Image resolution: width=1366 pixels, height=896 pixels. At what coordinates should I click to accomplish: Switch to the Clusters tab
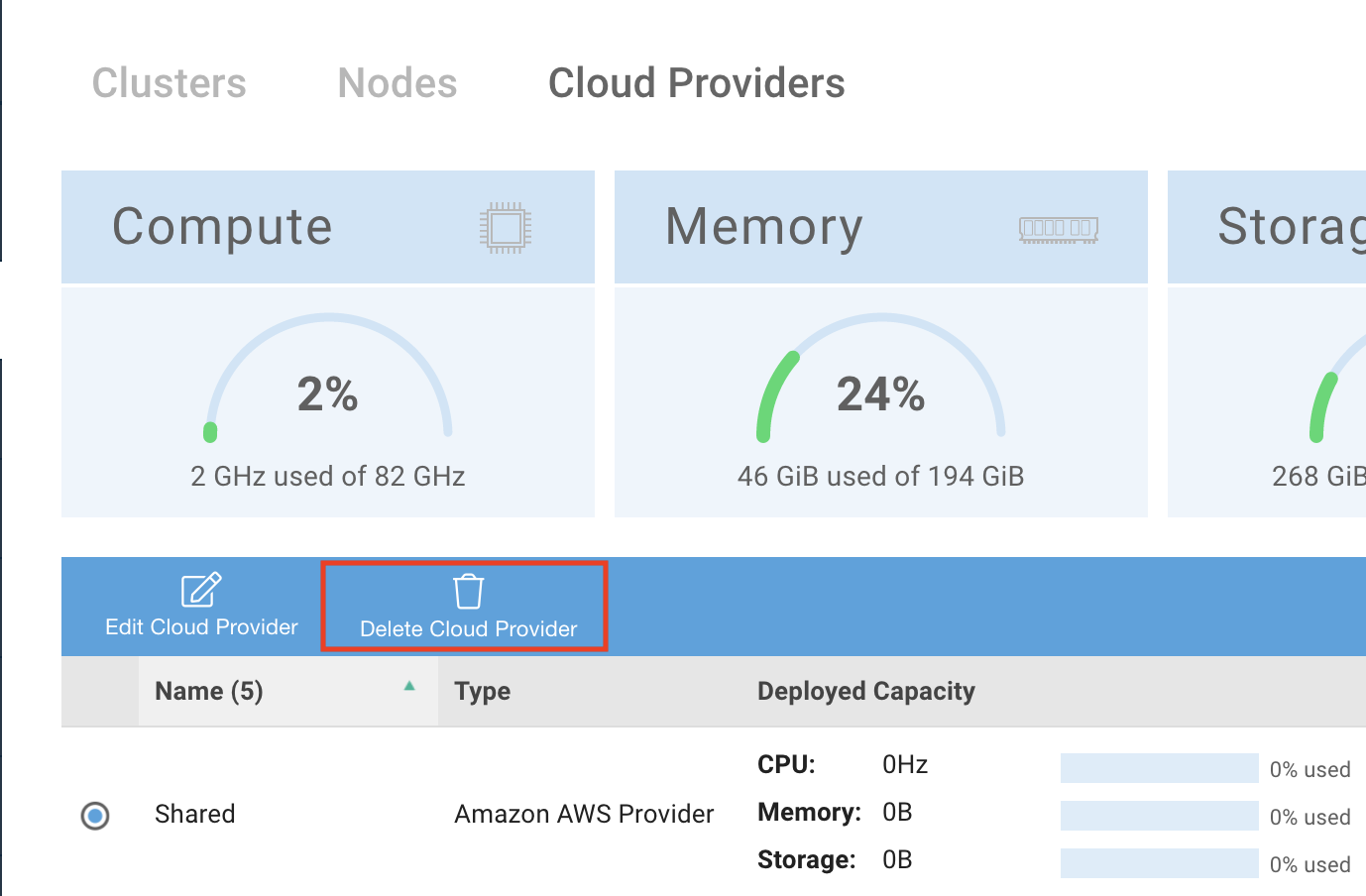point(170,83)
